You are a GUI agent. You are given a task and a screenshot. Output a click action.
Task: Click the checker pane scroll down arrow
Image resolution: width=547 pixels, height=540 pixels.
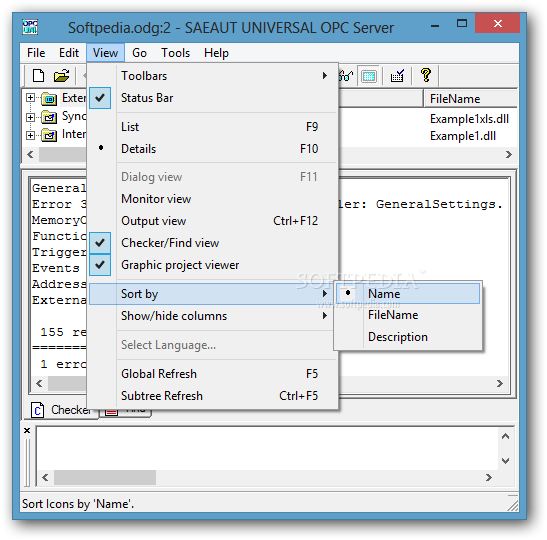click(505, 461)
